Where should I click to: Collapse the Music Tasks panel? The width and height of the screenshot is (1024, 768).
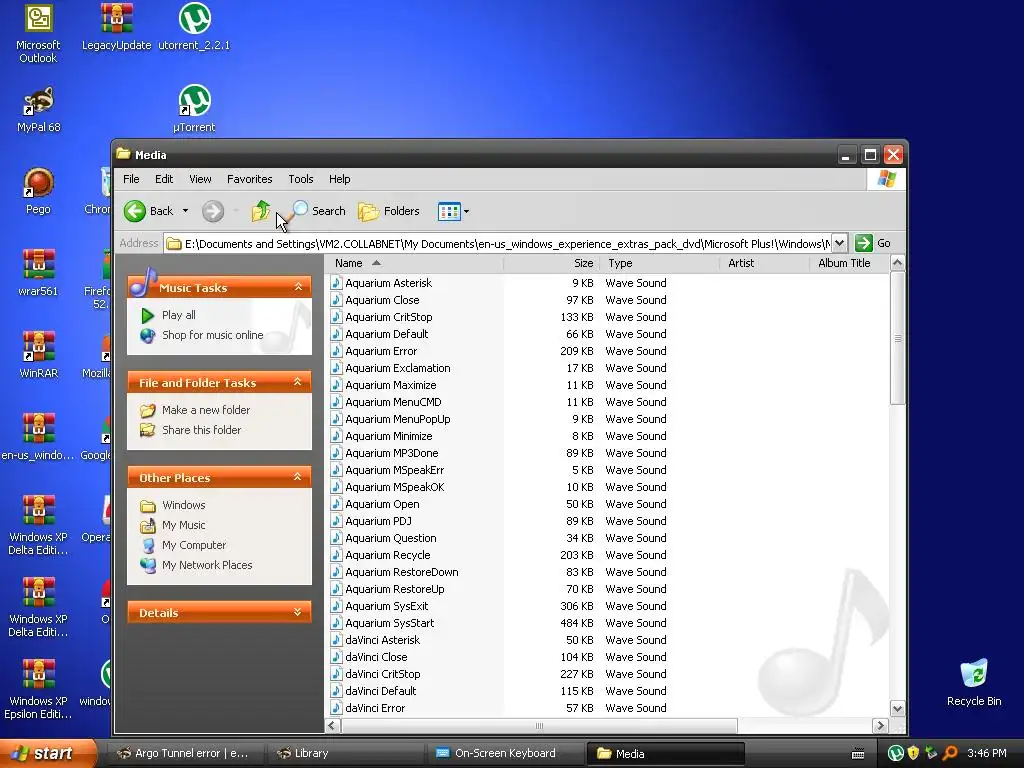click(x=298, y=287)
